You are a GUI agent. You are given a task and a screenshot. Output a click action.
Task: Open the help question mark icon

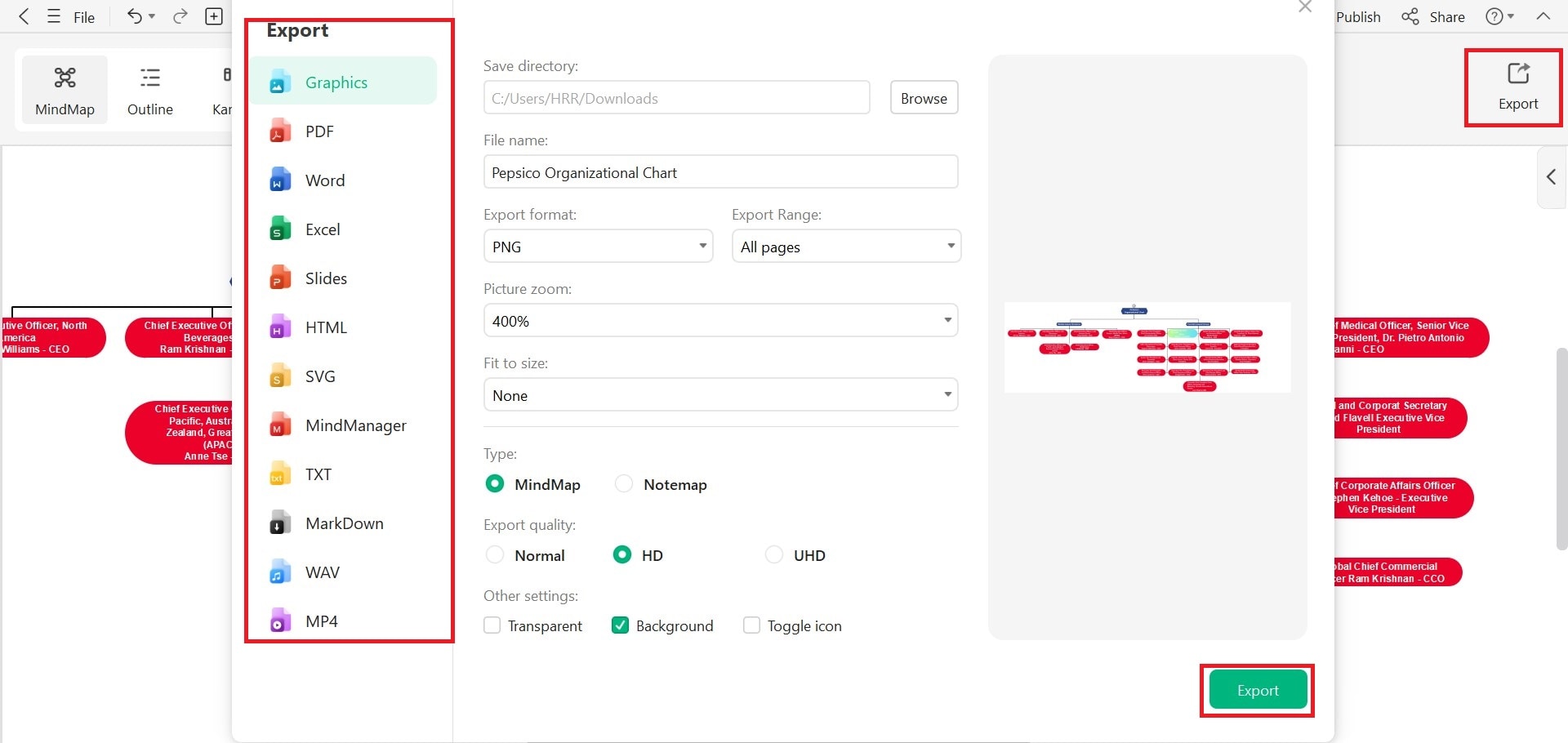coord(1494,16)
